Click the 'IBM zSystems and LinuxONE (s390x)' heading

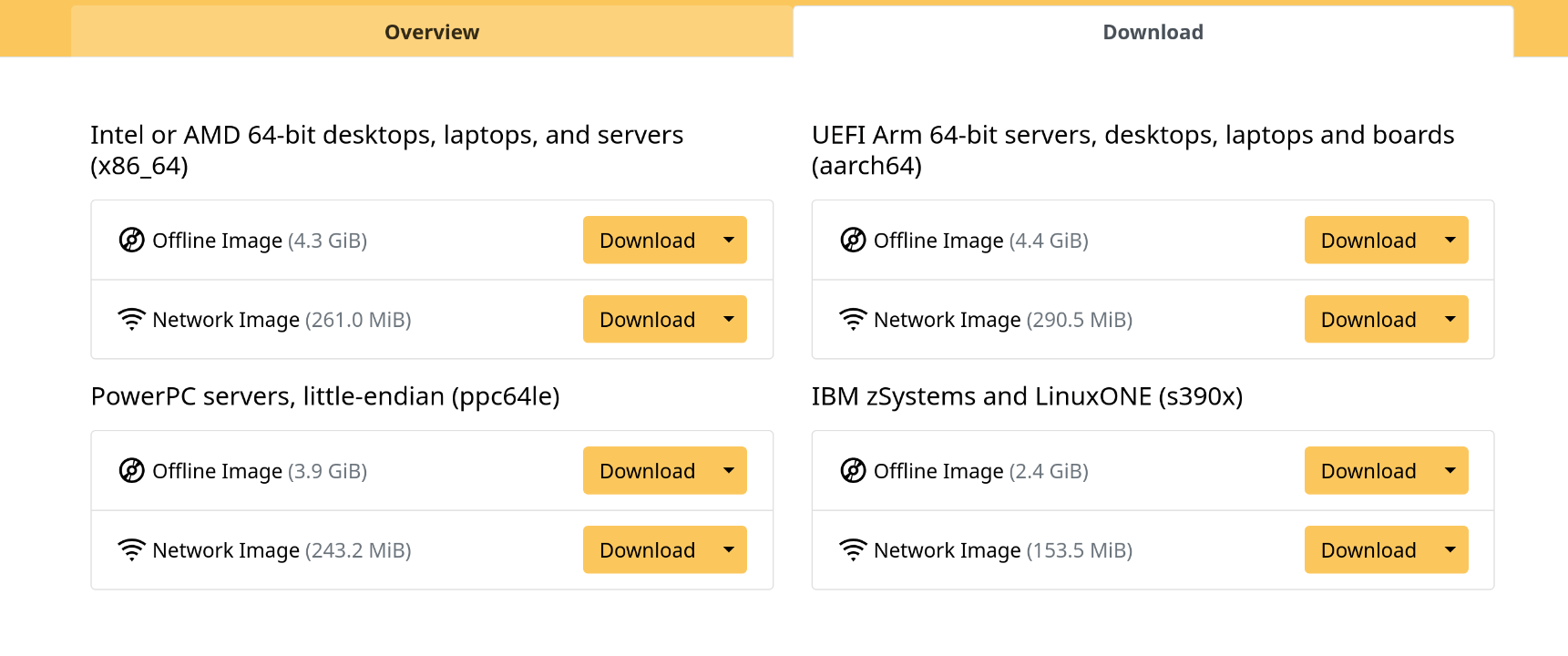tap(1027, 396)
